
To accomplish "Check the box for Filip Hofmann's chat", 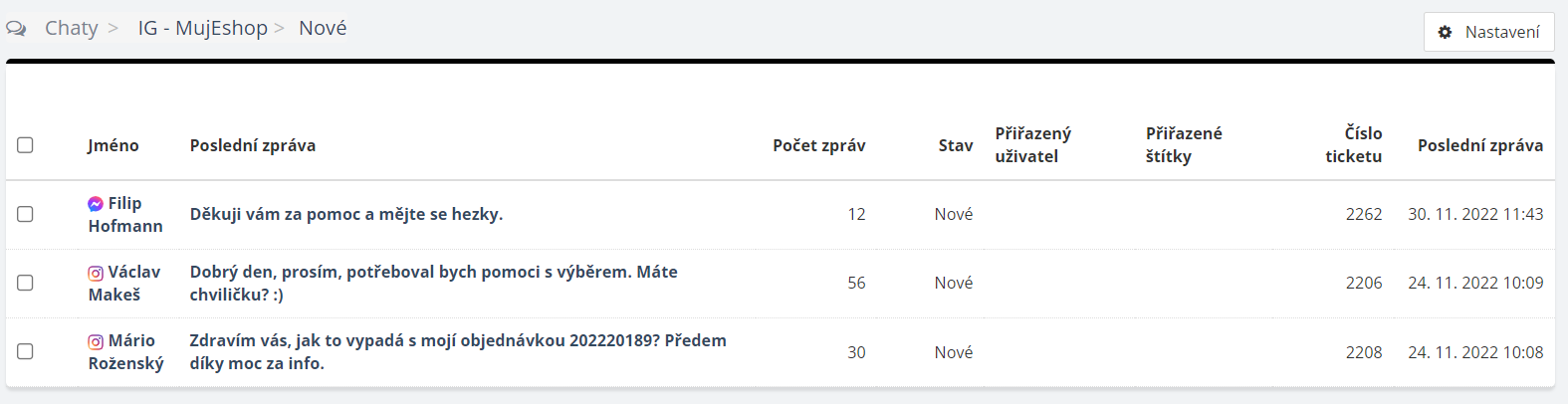I will [x=26, y=214].
